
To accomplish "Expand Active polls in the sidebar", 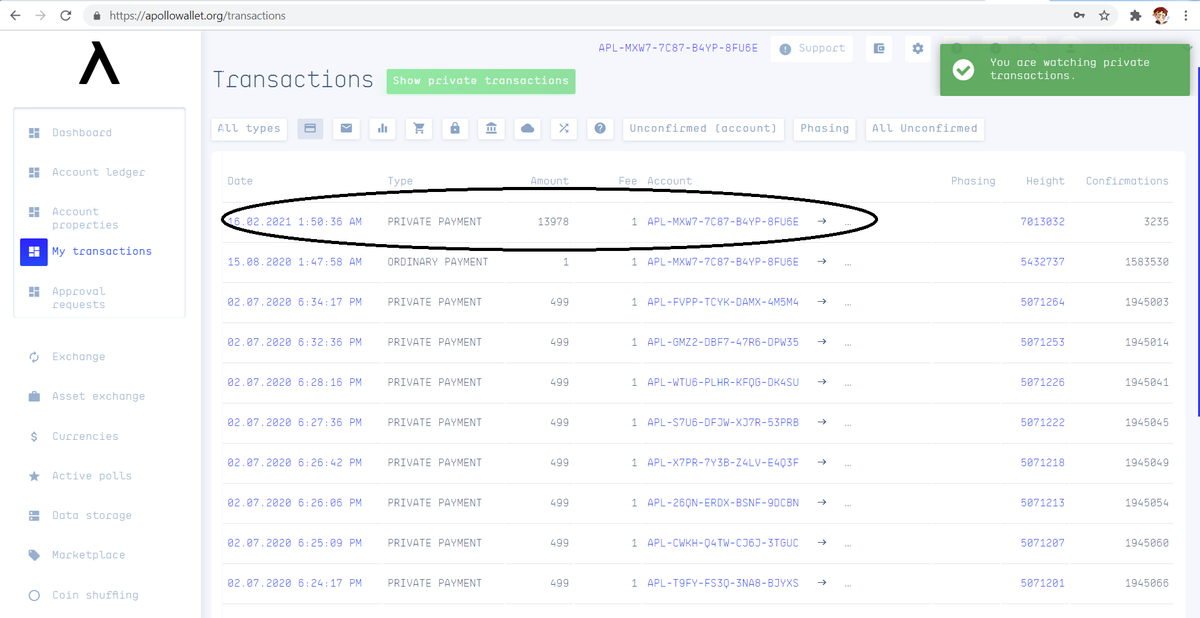I will [x=92, y=475].
